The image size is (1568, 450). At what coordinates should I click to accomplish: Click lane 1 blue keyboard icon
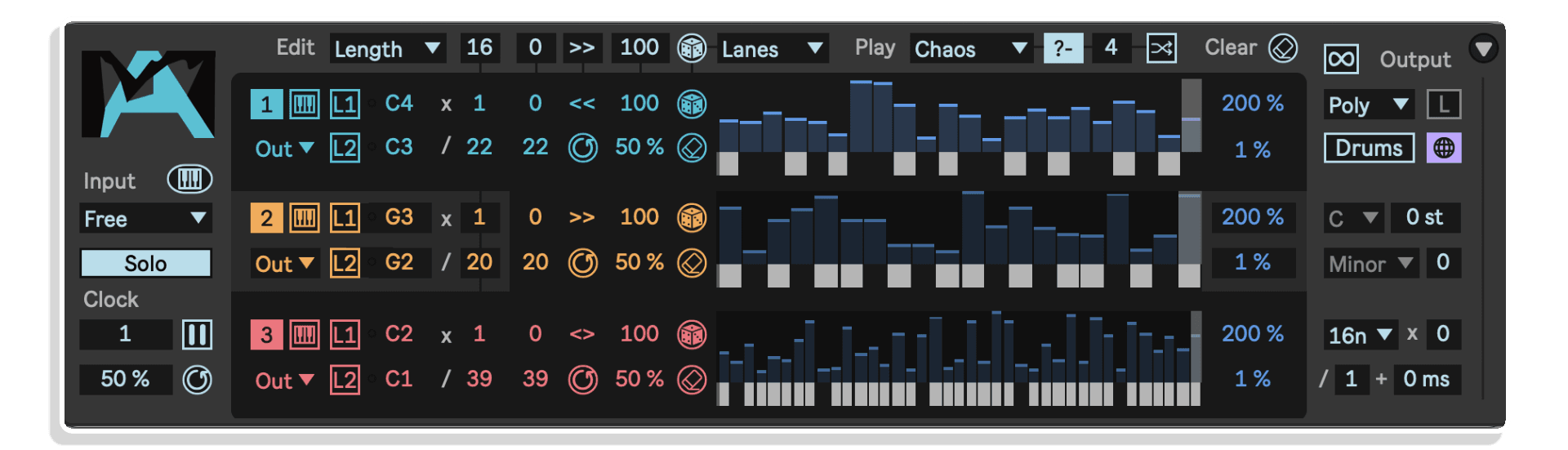(x=305, y=105)
